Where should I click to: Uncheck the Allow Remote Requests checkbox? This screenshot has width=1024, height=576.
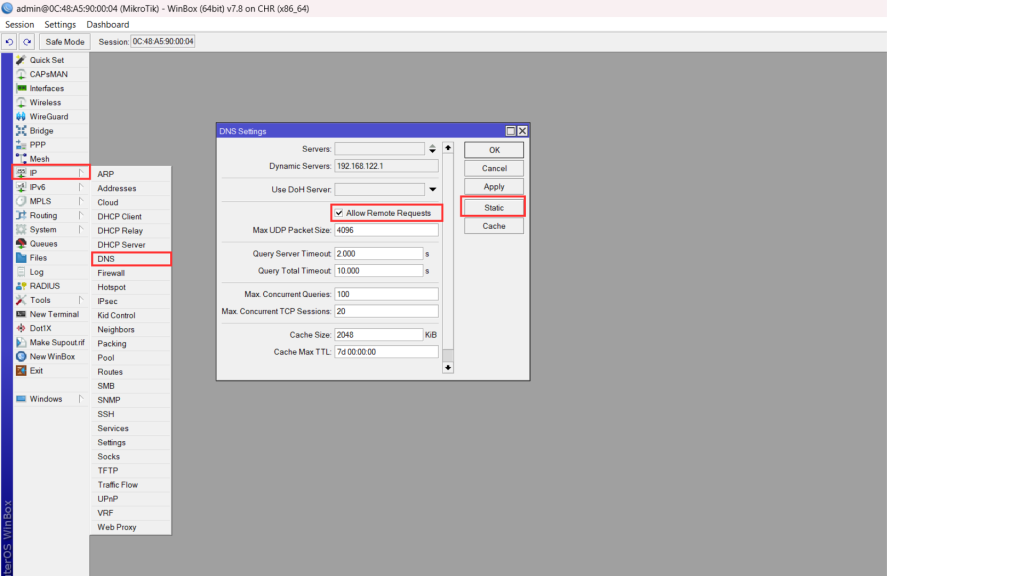point(339,213)
